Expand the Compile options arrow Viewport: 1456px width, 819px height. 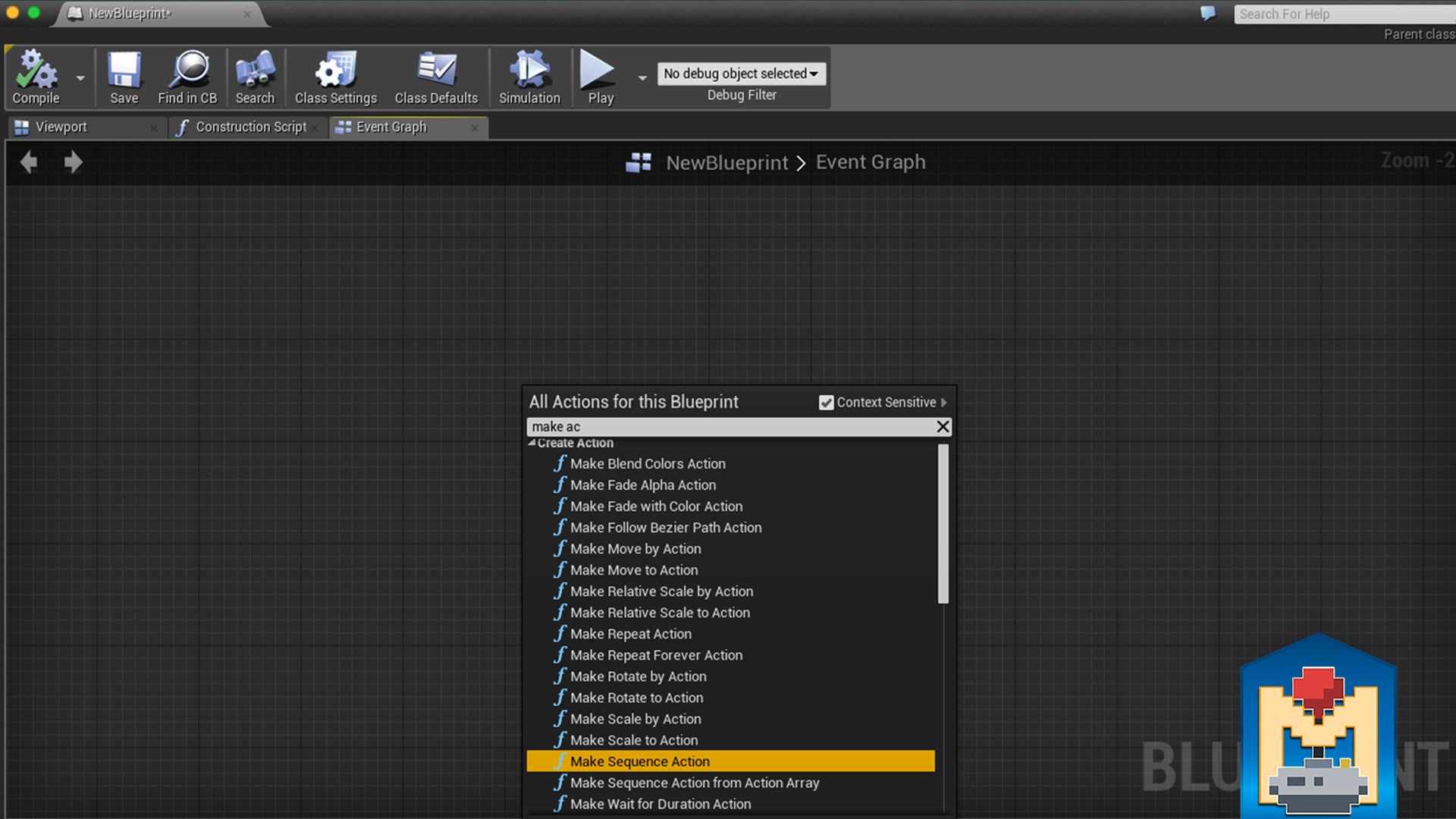tap(79, 78)
